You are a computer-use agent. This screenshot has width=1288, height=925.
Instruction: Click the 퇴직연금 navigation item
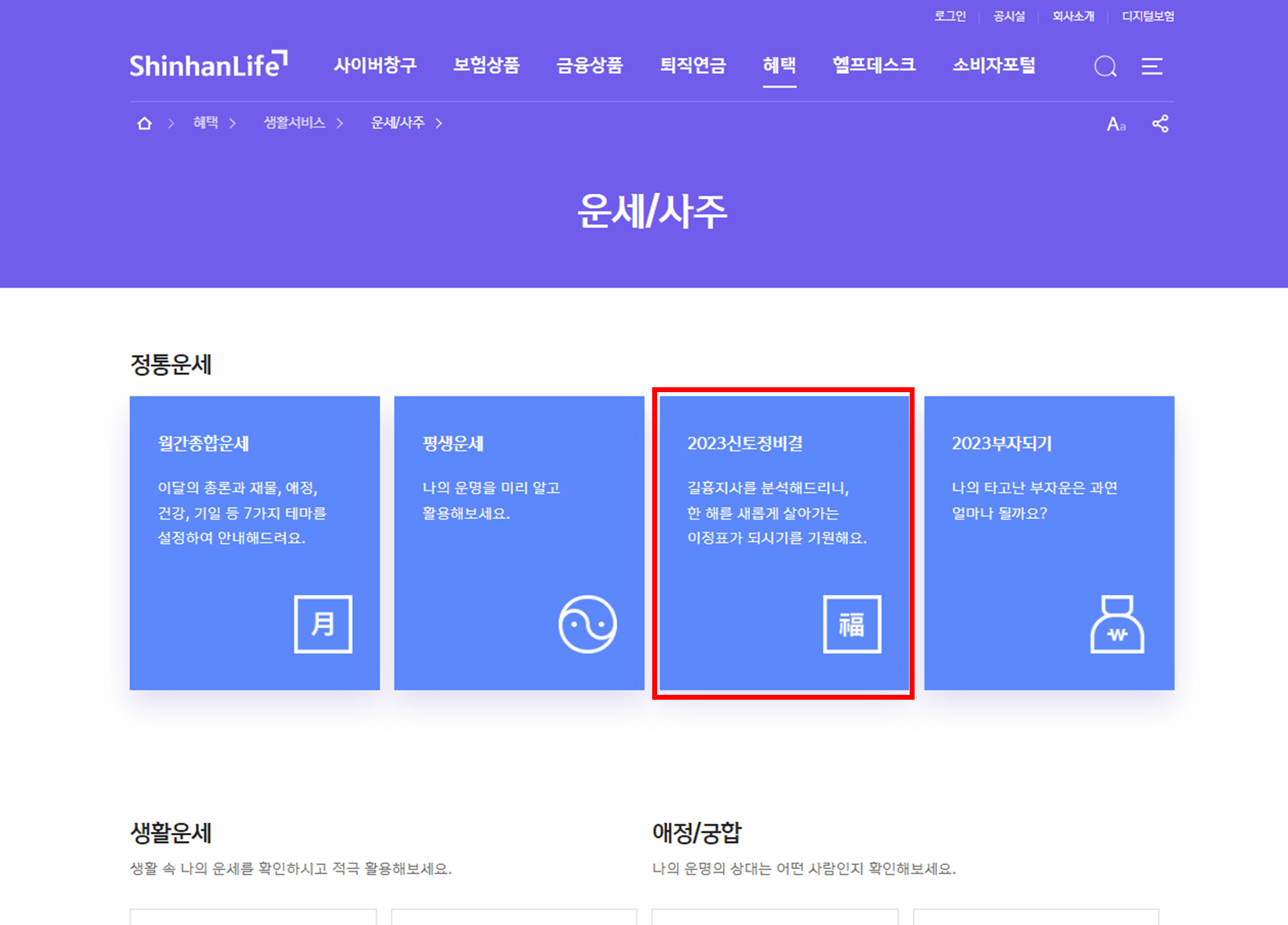click(692, 66)
